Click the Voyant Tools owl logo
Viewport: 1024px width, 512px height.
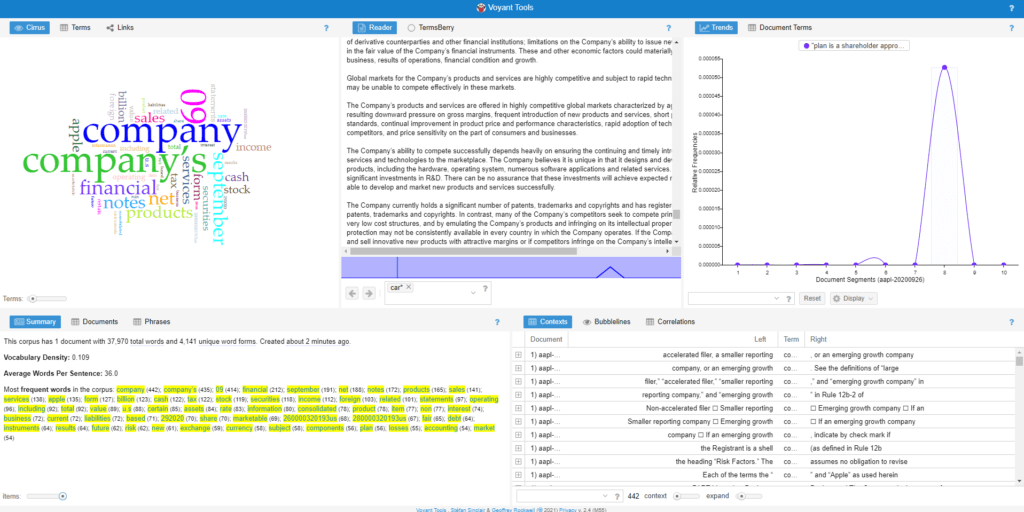[x=481, y=8]
